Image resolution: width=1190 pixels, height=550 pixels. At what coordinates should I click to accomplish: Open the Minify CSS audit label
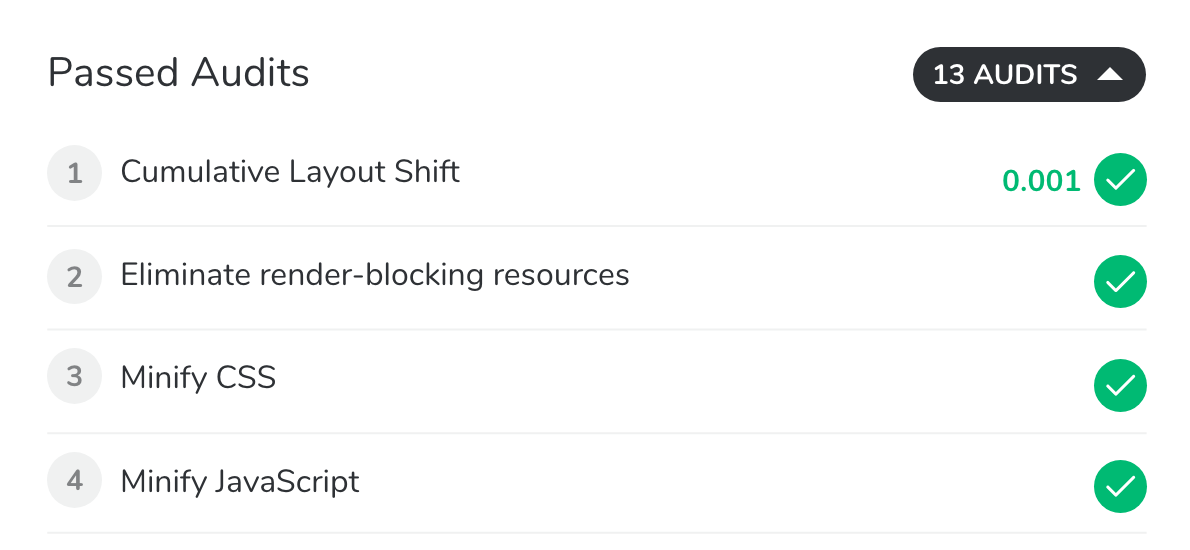click(198, 377)
